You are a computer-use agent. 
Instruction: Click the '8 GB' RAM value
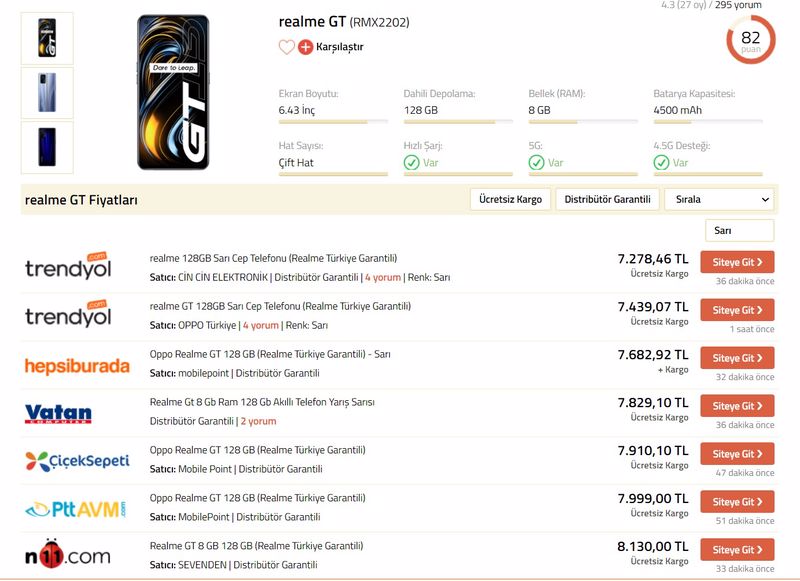point(539,110)
